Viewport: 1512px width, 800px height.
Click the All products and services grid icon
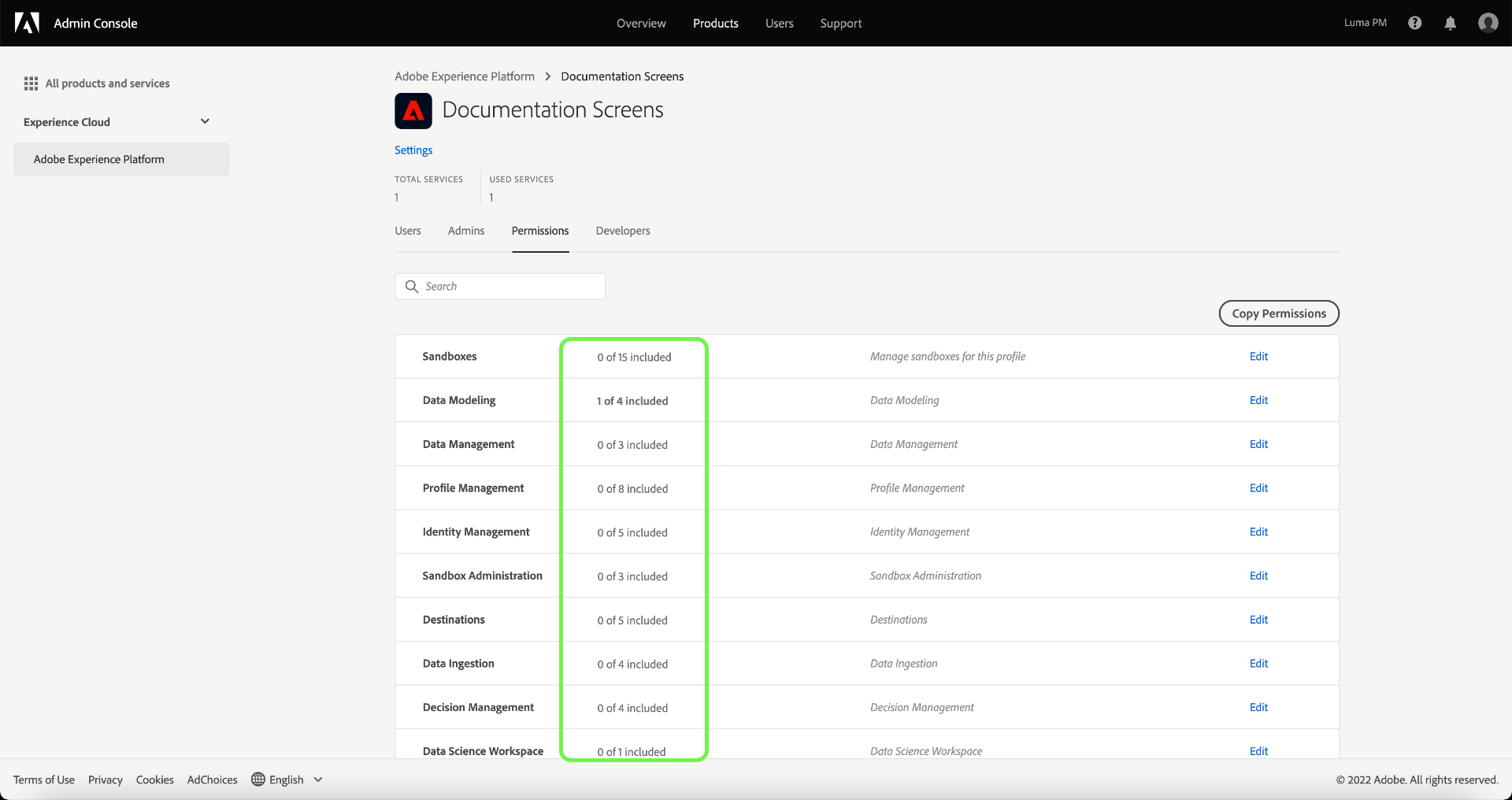tap(31, 83)
